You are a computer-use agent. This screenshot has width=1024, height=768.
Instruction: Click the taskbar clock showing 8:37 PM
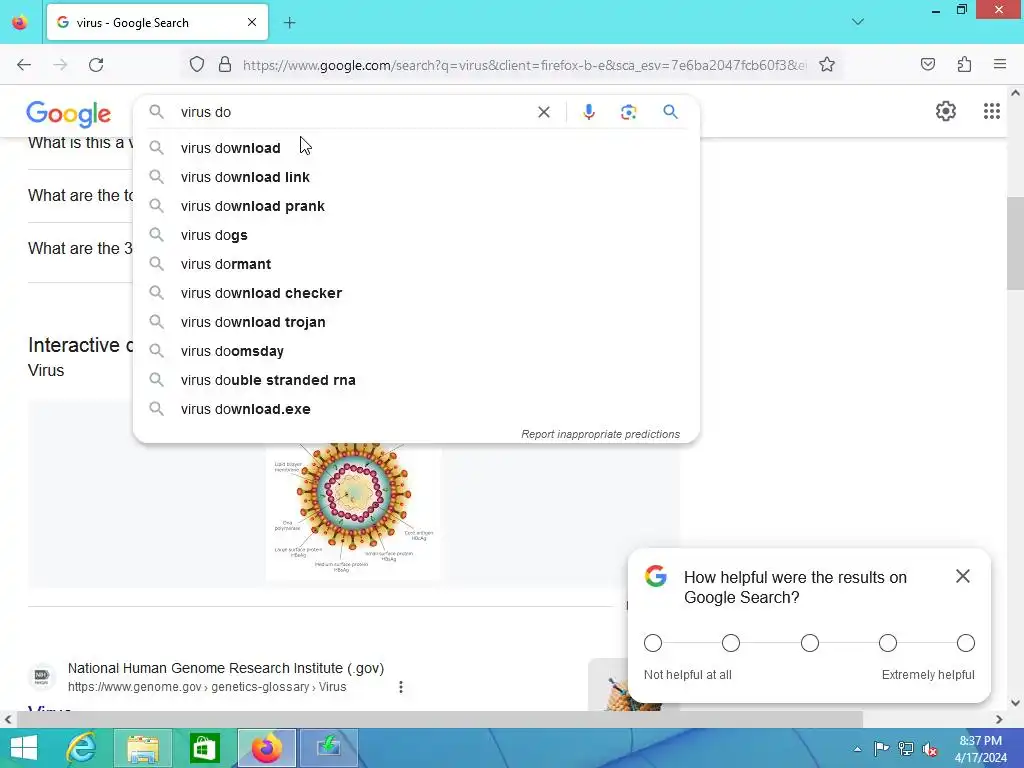980,749
